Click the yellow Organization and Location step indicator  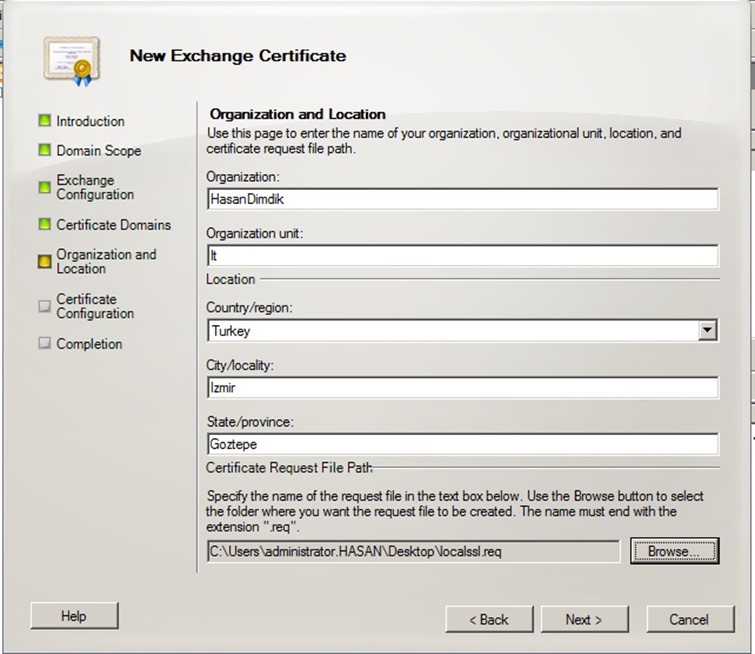click(44, 262)
